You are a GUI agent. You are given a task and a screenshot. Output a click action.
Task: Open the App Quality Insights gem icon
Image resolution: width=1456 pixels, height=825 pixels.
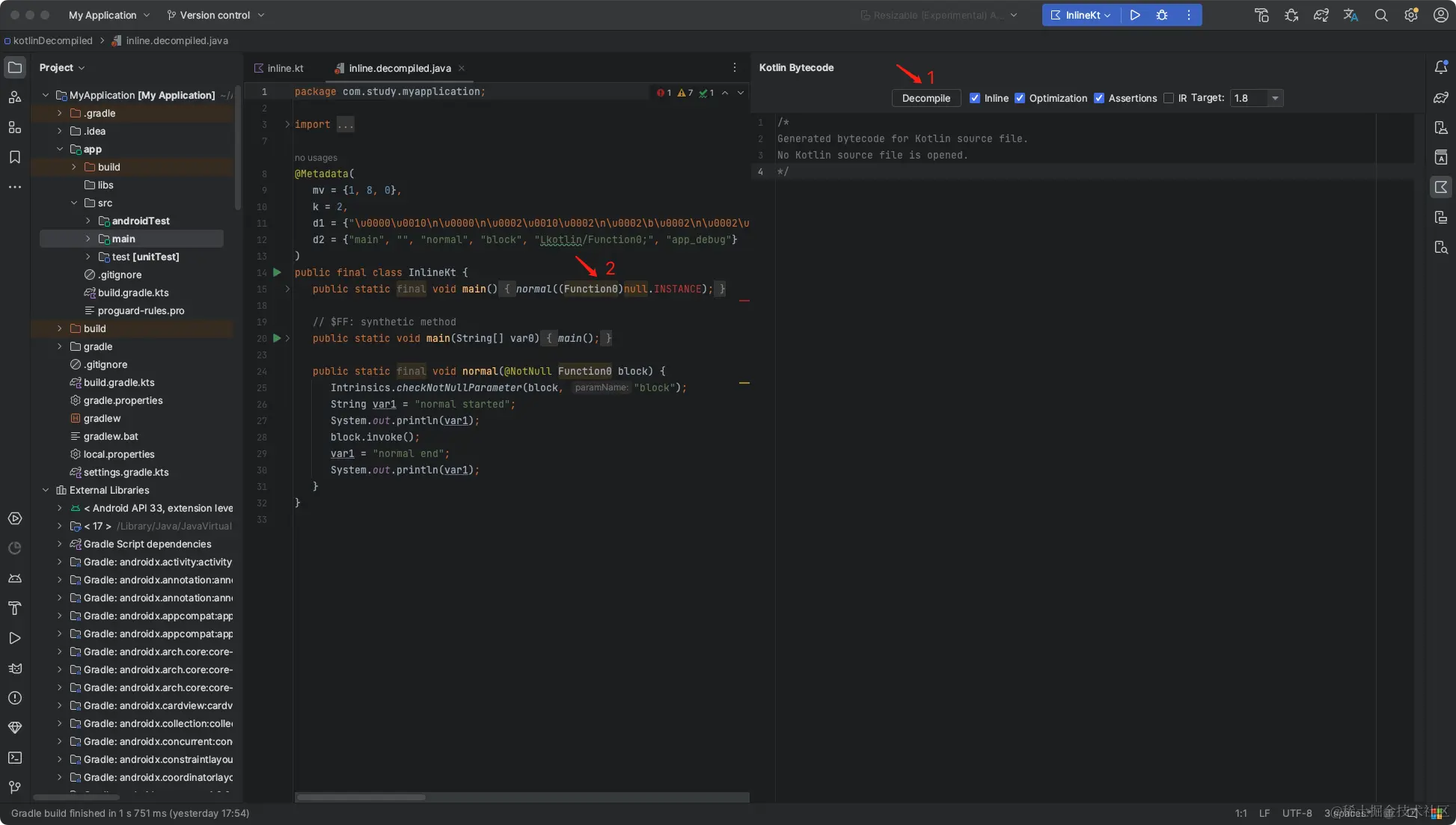pos(15,728)
